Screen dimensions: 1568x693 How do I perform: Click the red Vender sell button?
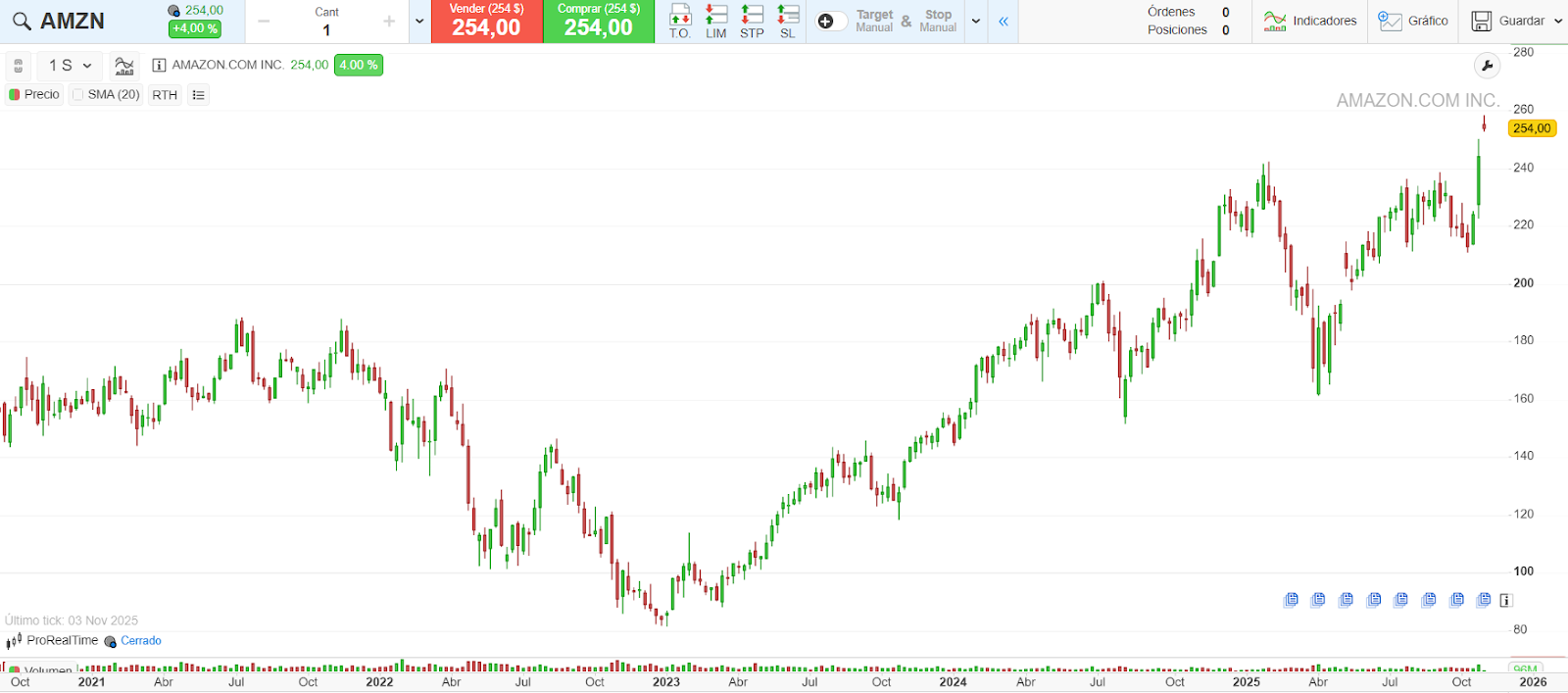point(486,21)
